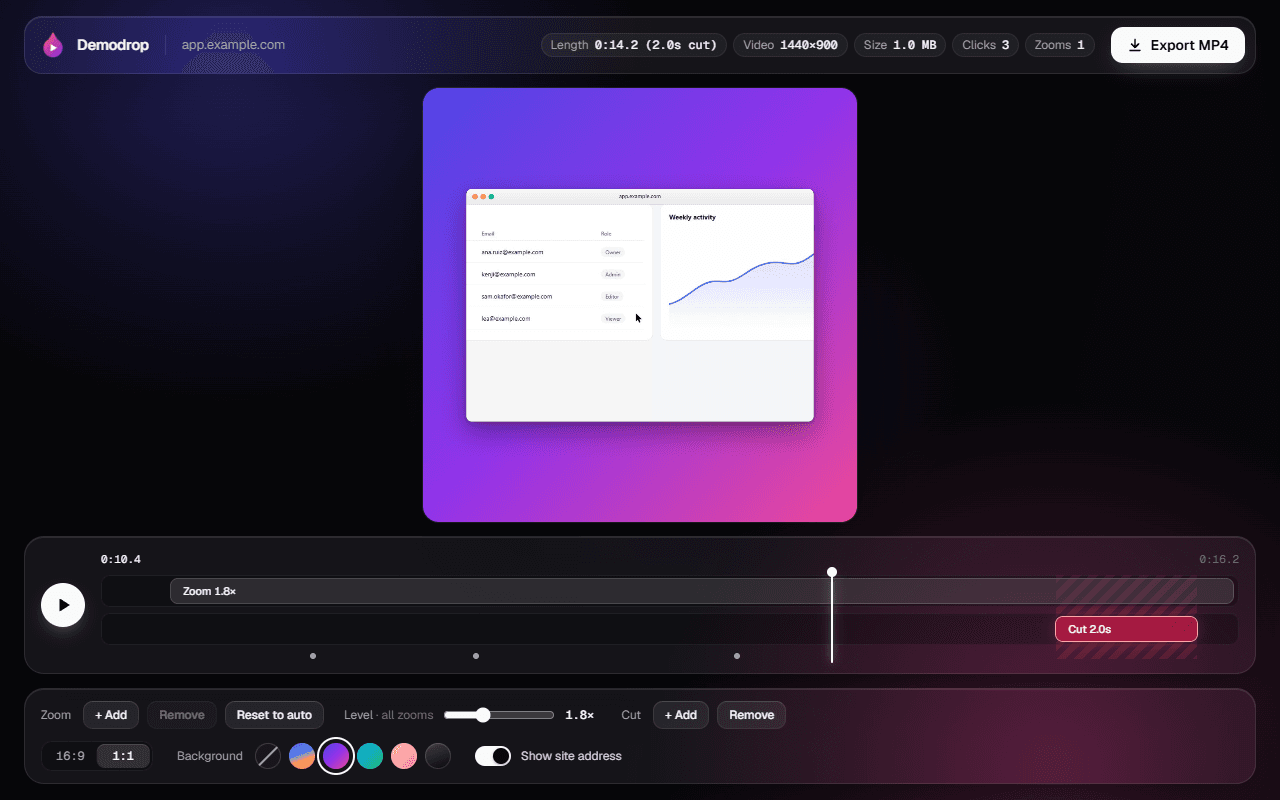Click the second click marker dot

coord(476,656)
